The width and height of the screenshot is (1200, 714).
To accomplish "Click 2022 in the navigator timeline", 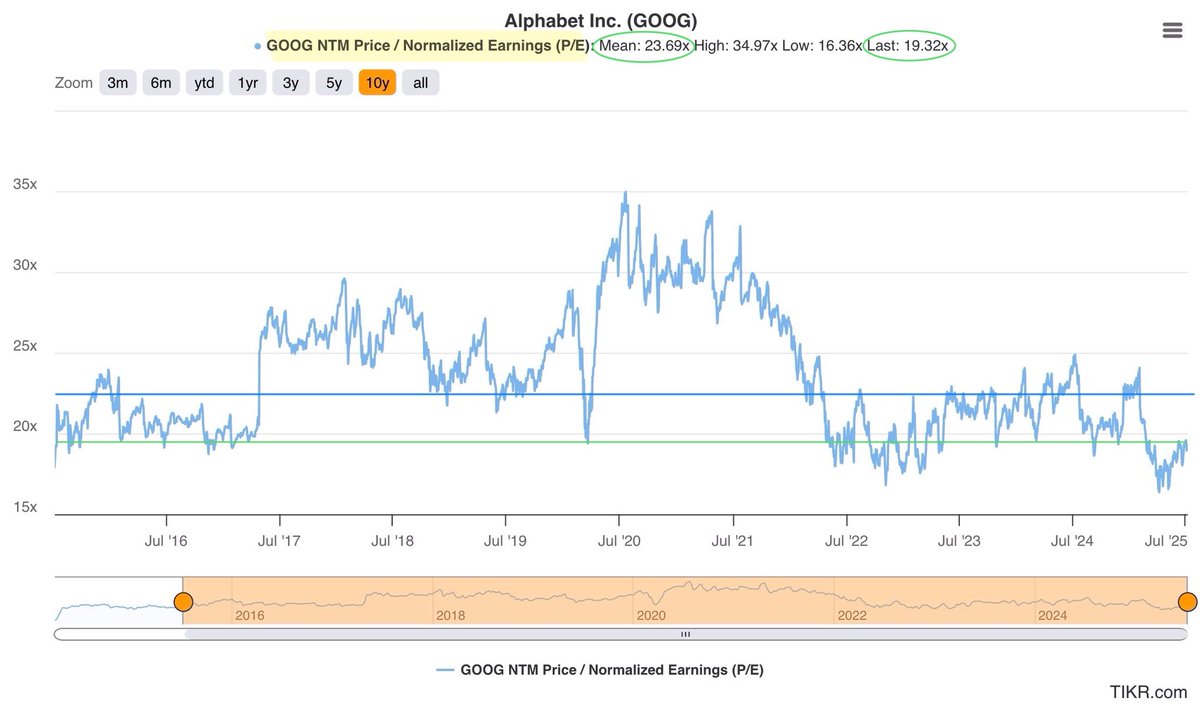I will coord(852,616).
